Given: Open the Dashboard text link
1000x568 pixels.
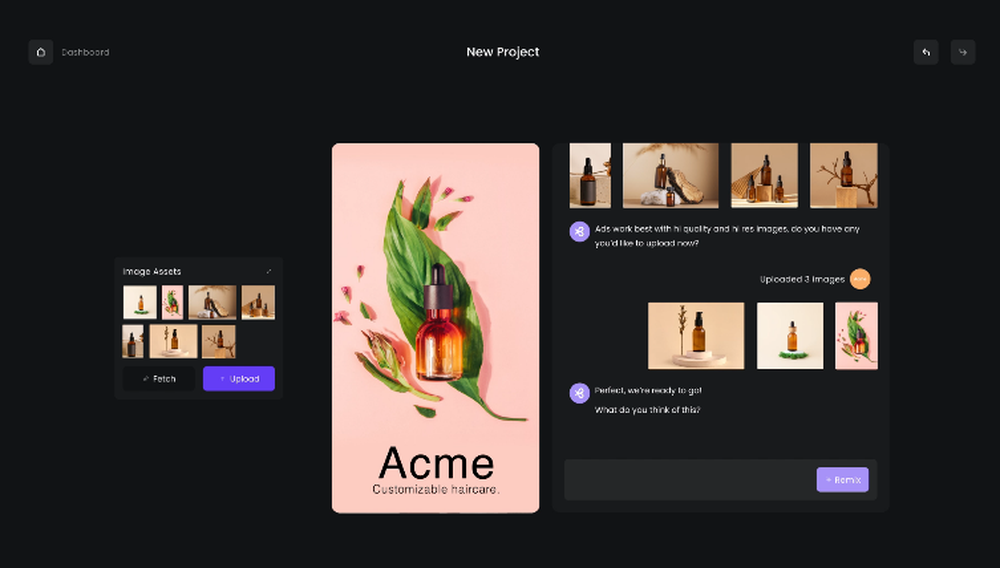Looking at the screenshot, I should coord(85,52).
